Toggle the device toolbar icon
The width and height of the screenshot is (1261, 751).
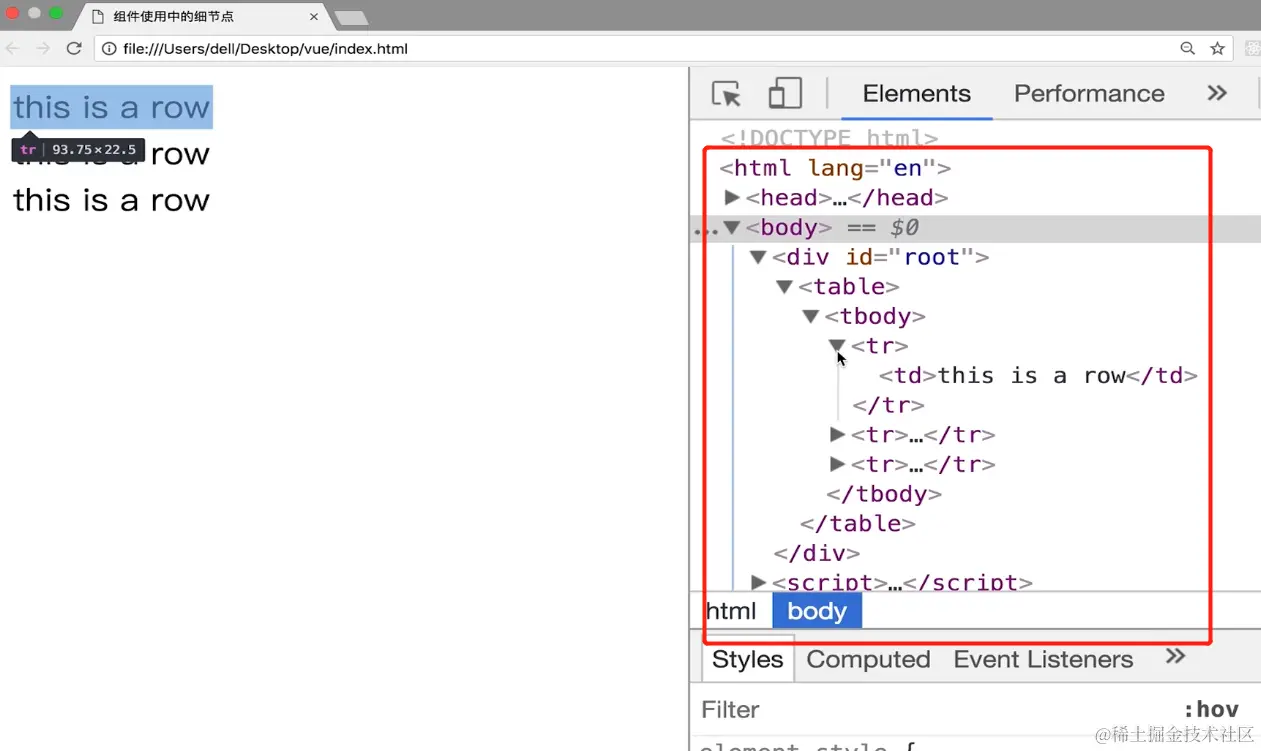(785, 93)
